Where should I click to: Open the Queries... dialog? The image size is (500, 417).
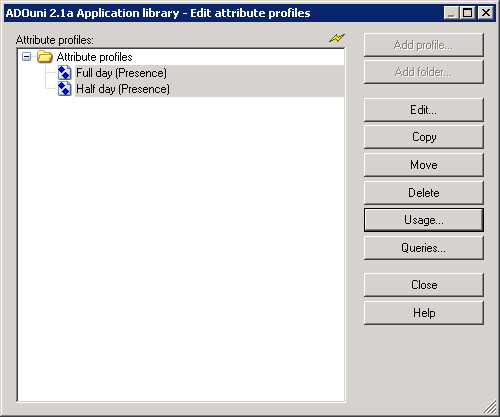(x=424, y=248)
